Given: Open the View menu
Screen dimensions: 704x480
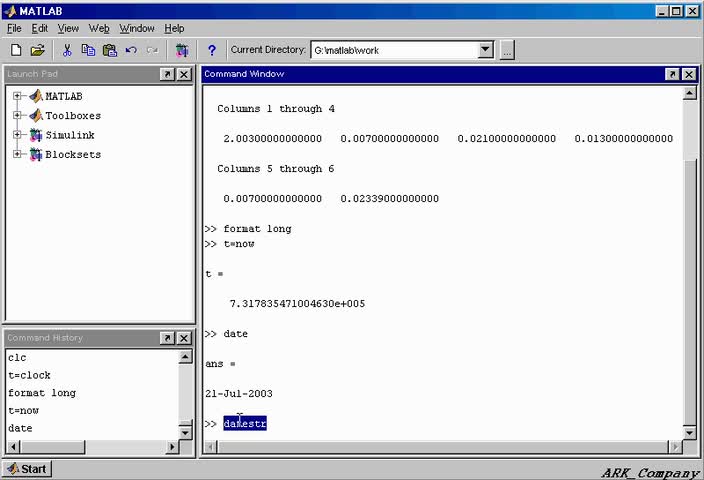Looking at the screenshot, I should [x=68, y=28].
